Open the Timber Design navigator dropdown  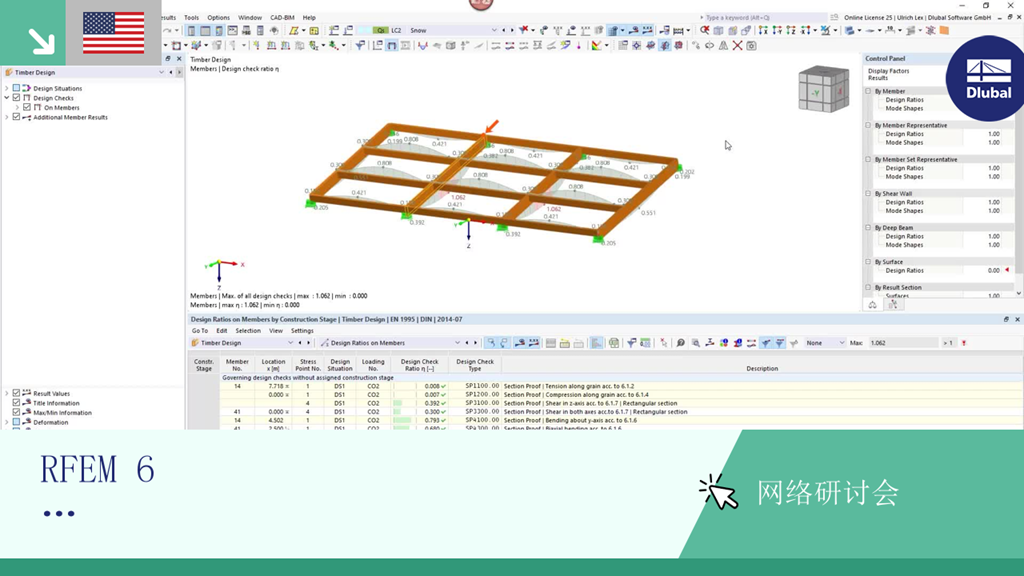pos(161,72)
